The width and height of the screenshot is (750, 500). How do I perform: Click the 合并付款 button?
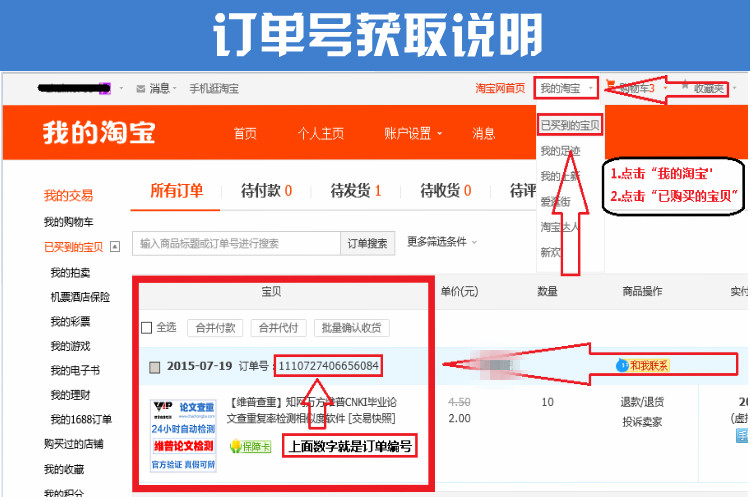[x=215, y=328]
